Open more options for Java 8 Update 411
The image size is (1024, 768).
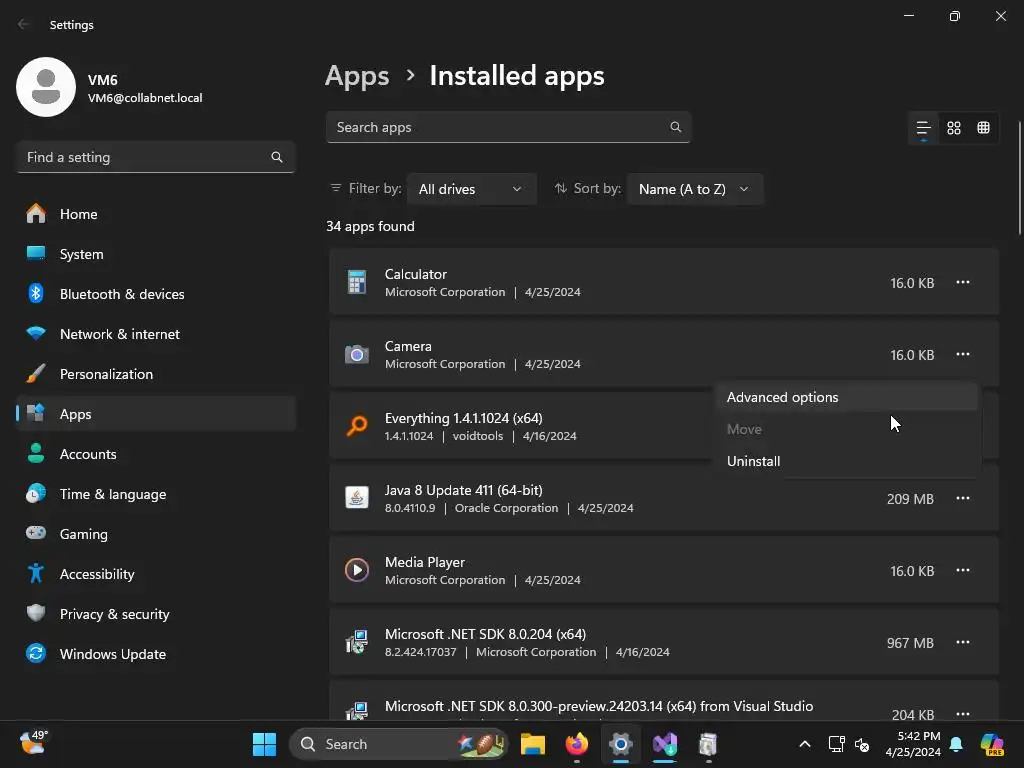pos(963,498)
